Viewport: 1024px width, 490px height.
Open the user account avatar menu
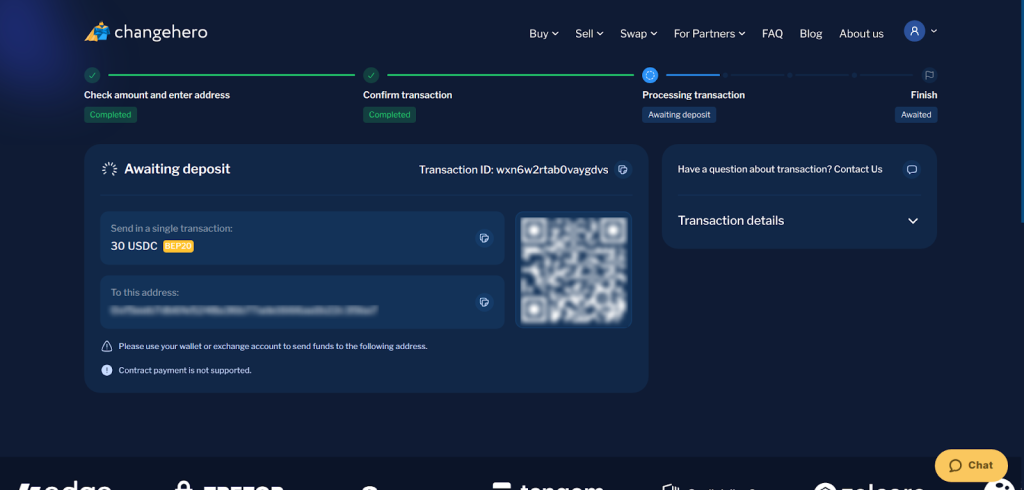pyautogui.click(x=915, y=32)
